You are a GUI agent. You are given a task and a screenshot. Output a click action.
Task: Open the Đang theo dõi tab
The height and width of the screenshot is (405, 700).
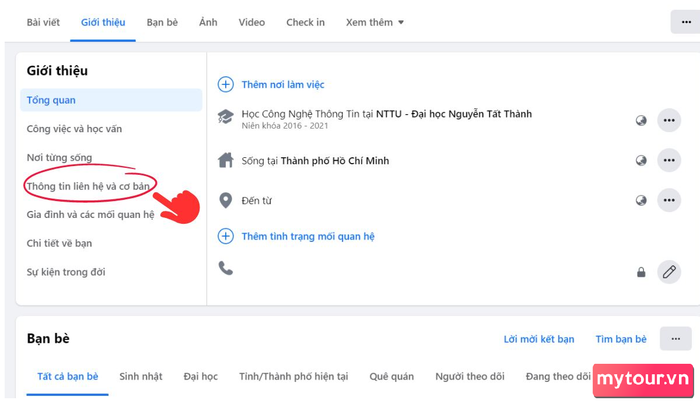(558, 376)
